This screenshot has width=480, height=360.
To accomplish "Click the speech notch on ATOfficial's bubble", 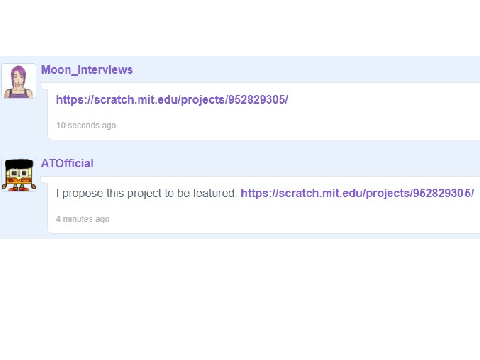I will (44, 179).
